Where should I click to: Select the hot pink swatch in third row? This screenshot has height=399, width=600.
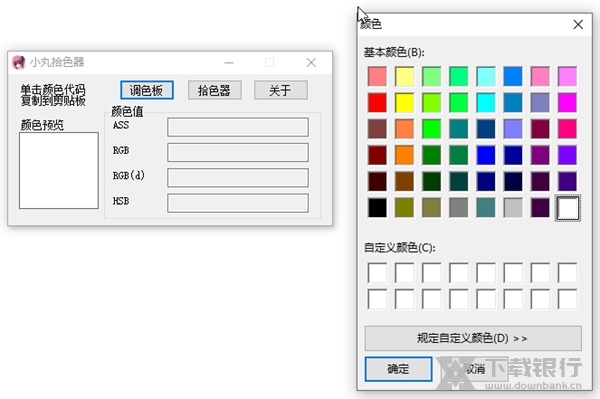pos(567,129)
